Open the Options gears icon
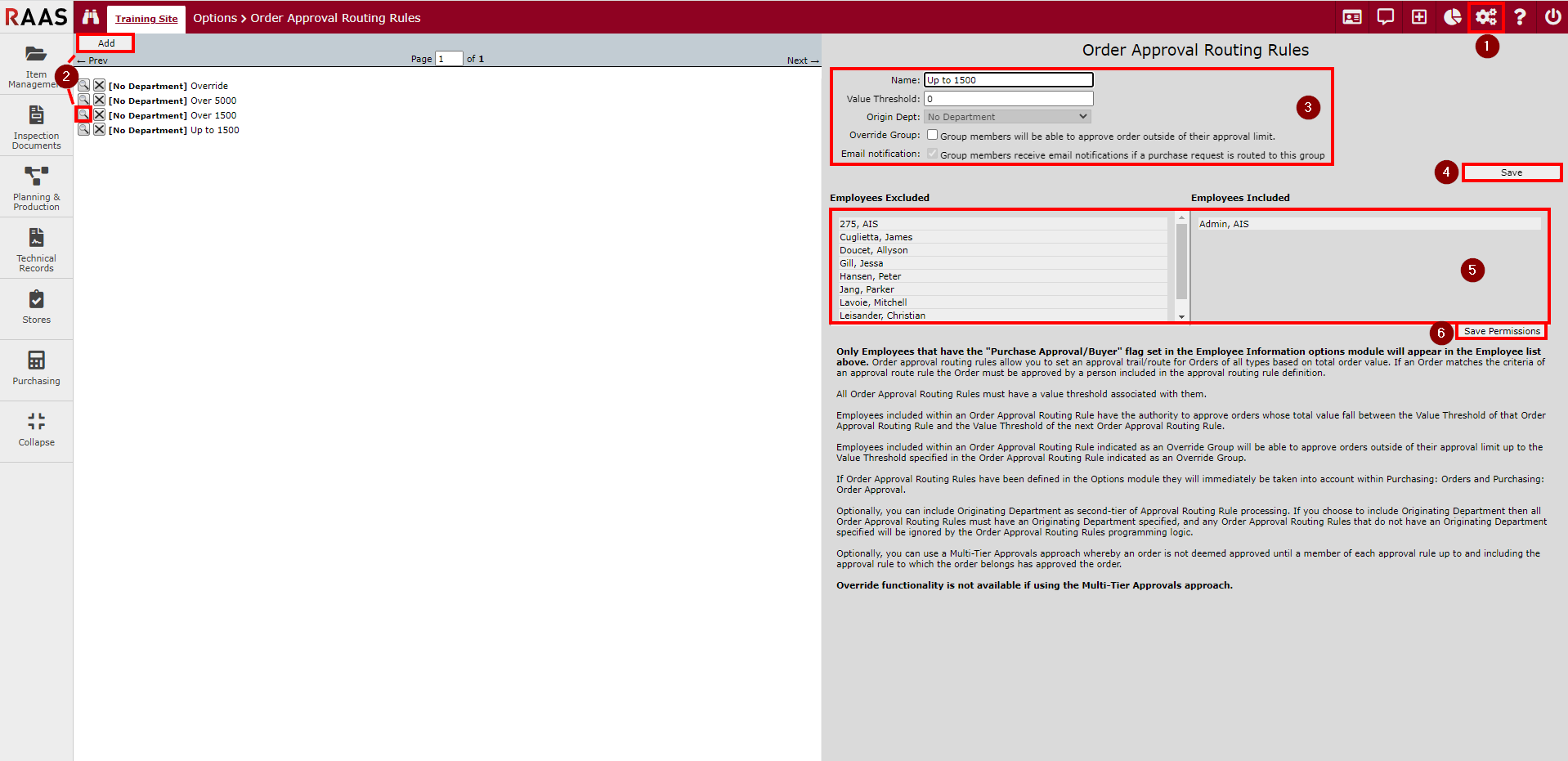1568x761 pixels. pyautogui.click(x=1485, y=17)
